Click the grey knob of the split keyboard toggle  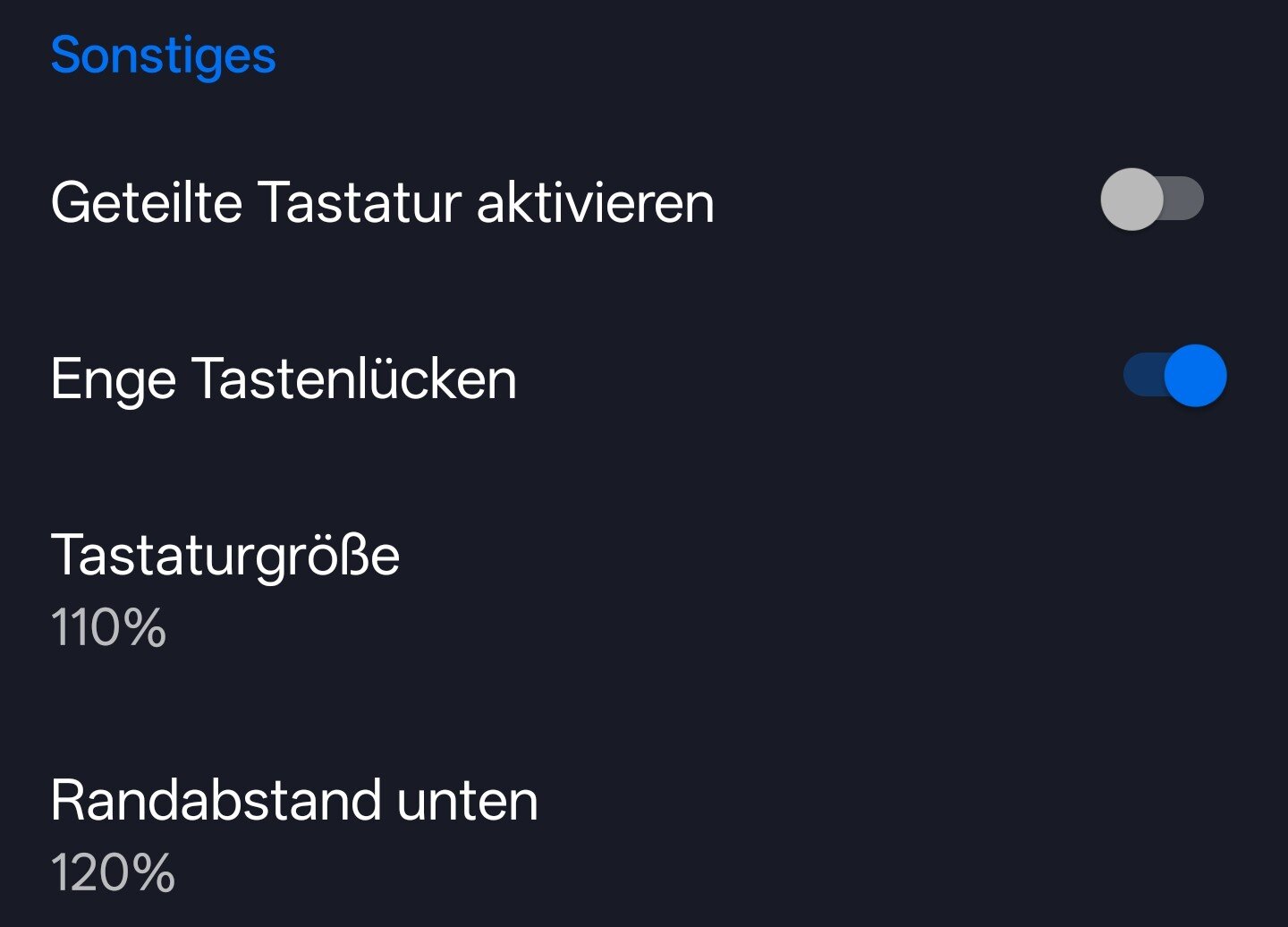click(1131, 199)
